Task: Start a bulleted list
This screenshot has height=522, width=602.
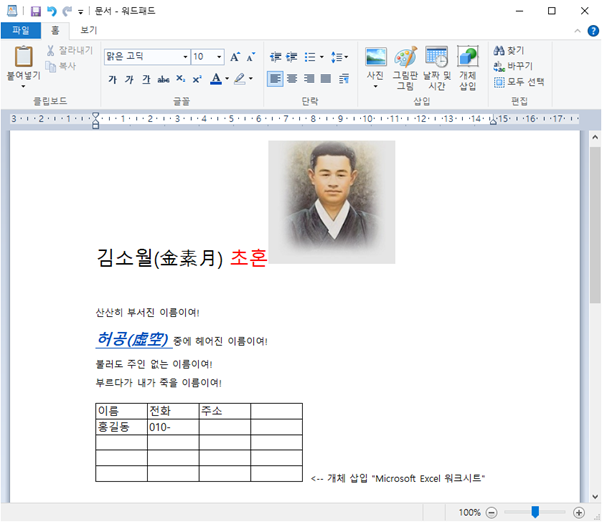Action: point(309,57)
